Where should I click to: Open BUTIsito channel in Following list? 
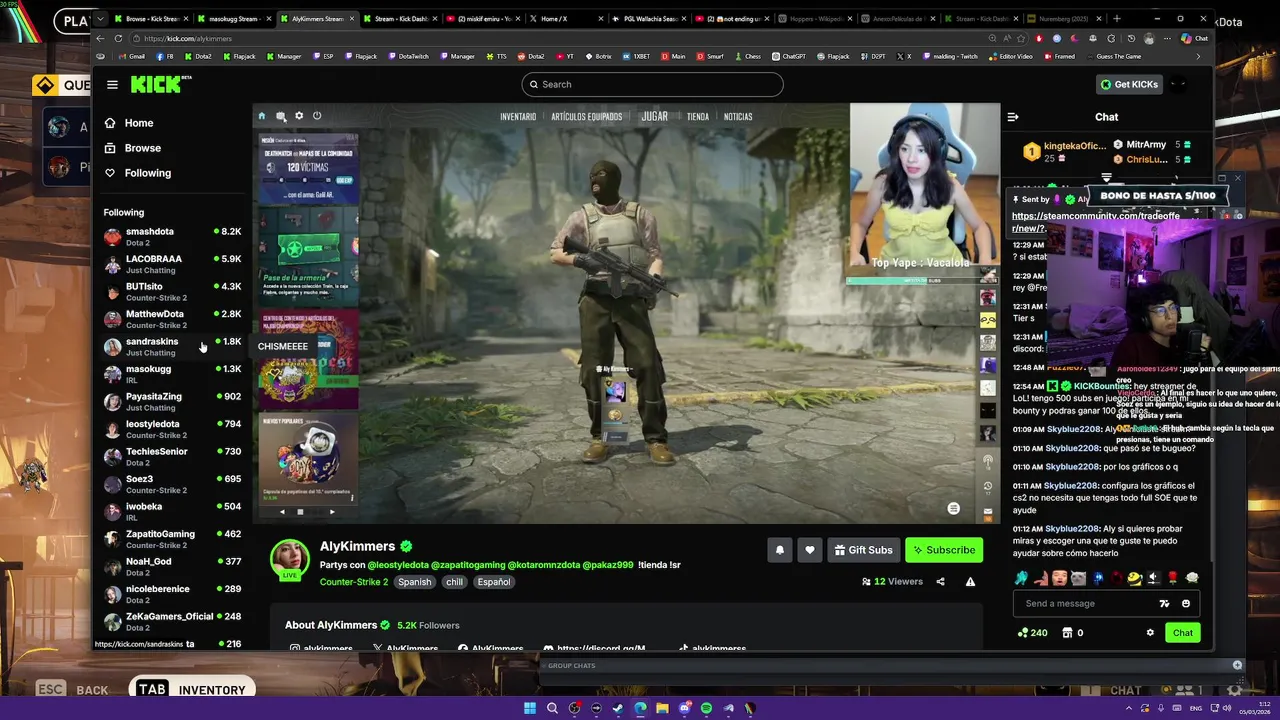click(x=172, y=291)
